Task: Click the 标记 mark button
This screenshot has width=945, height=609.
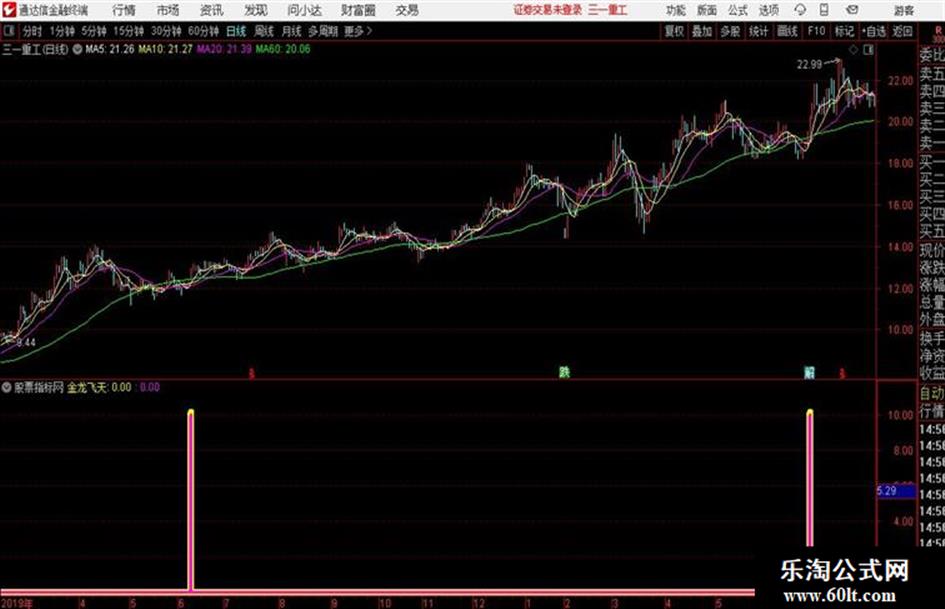Action: point(844,31)
